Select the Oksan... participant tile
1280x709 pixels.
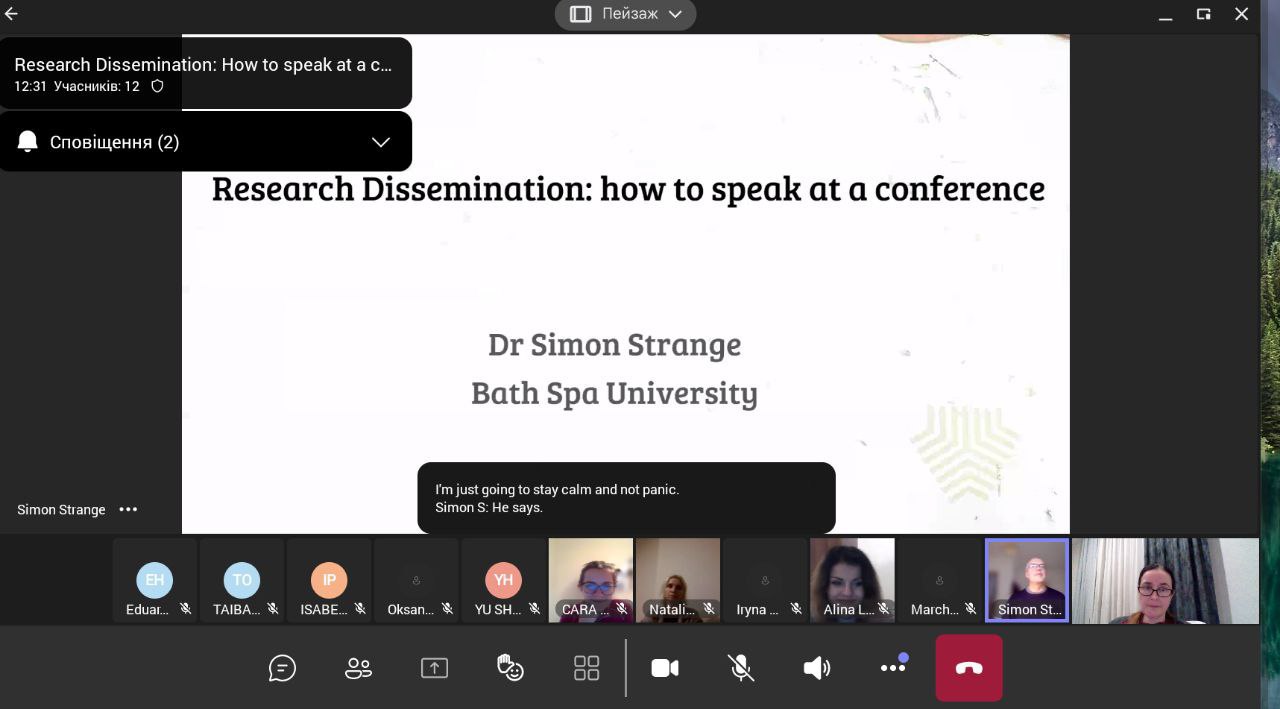416,581
